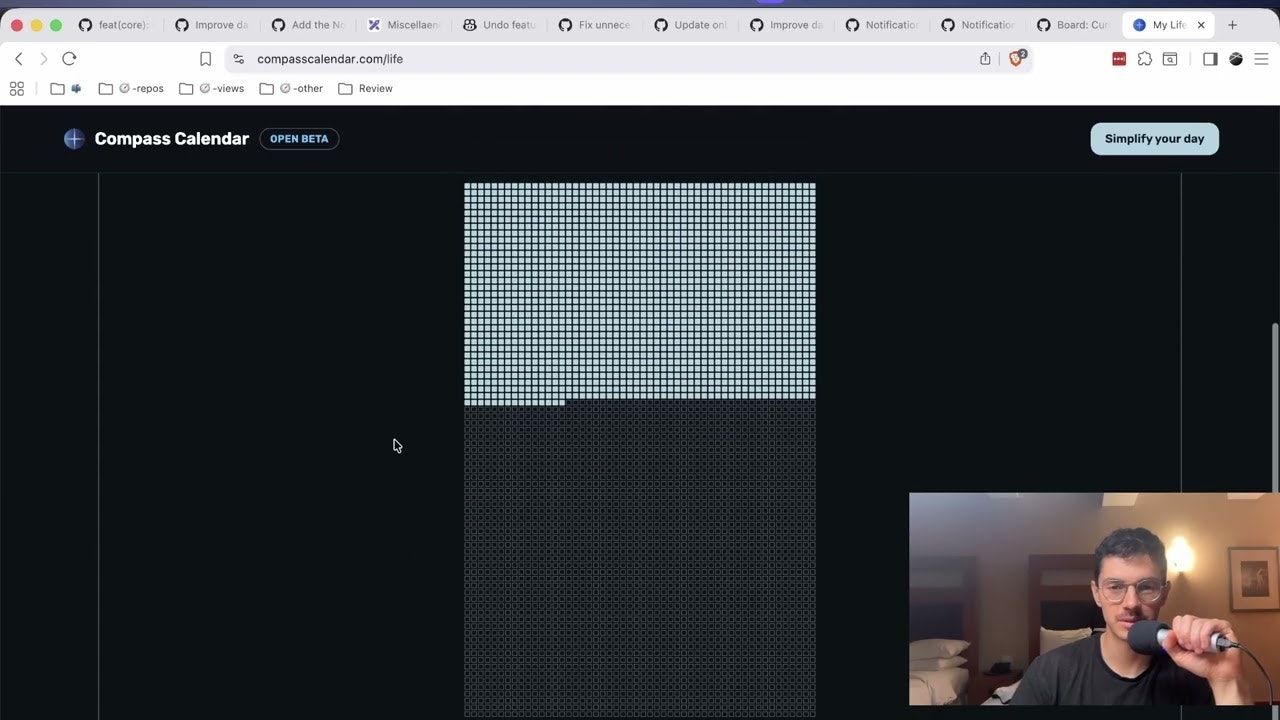Bookmark this page with the bookmark icon
This screenshot has width=1280, height=720.
click(x=205, y=59)
